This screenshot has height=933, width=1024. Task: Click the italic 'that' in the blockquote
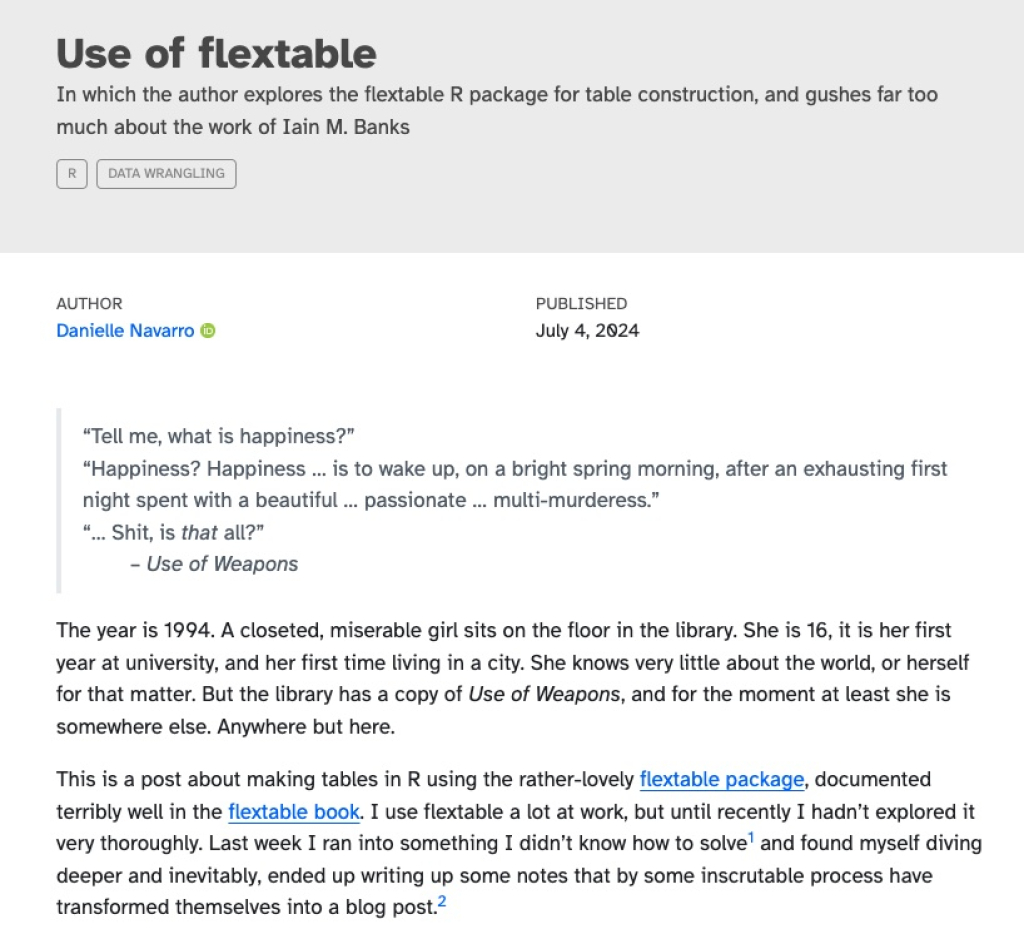point(199,533)
